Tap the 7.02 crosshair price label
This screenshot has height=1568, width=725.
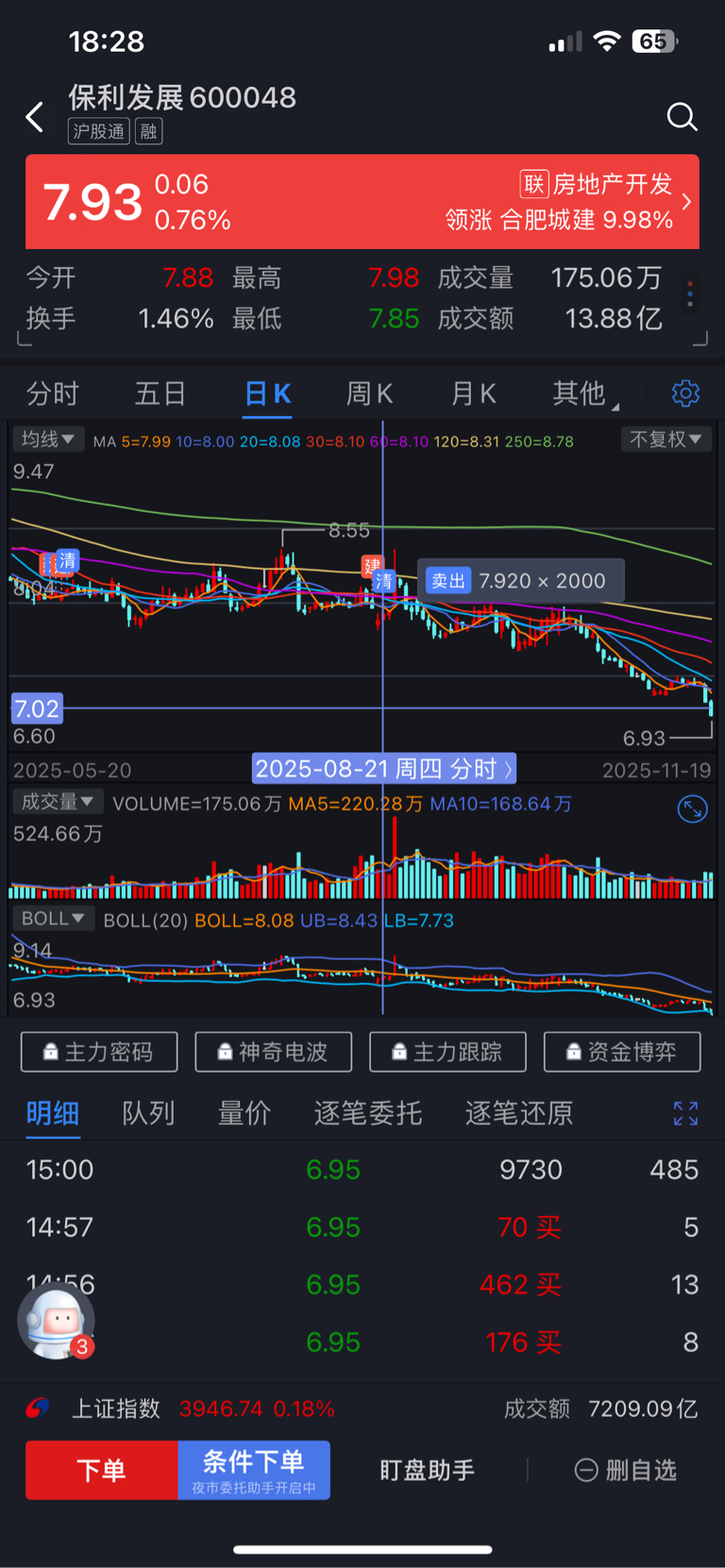pos(37,709)
